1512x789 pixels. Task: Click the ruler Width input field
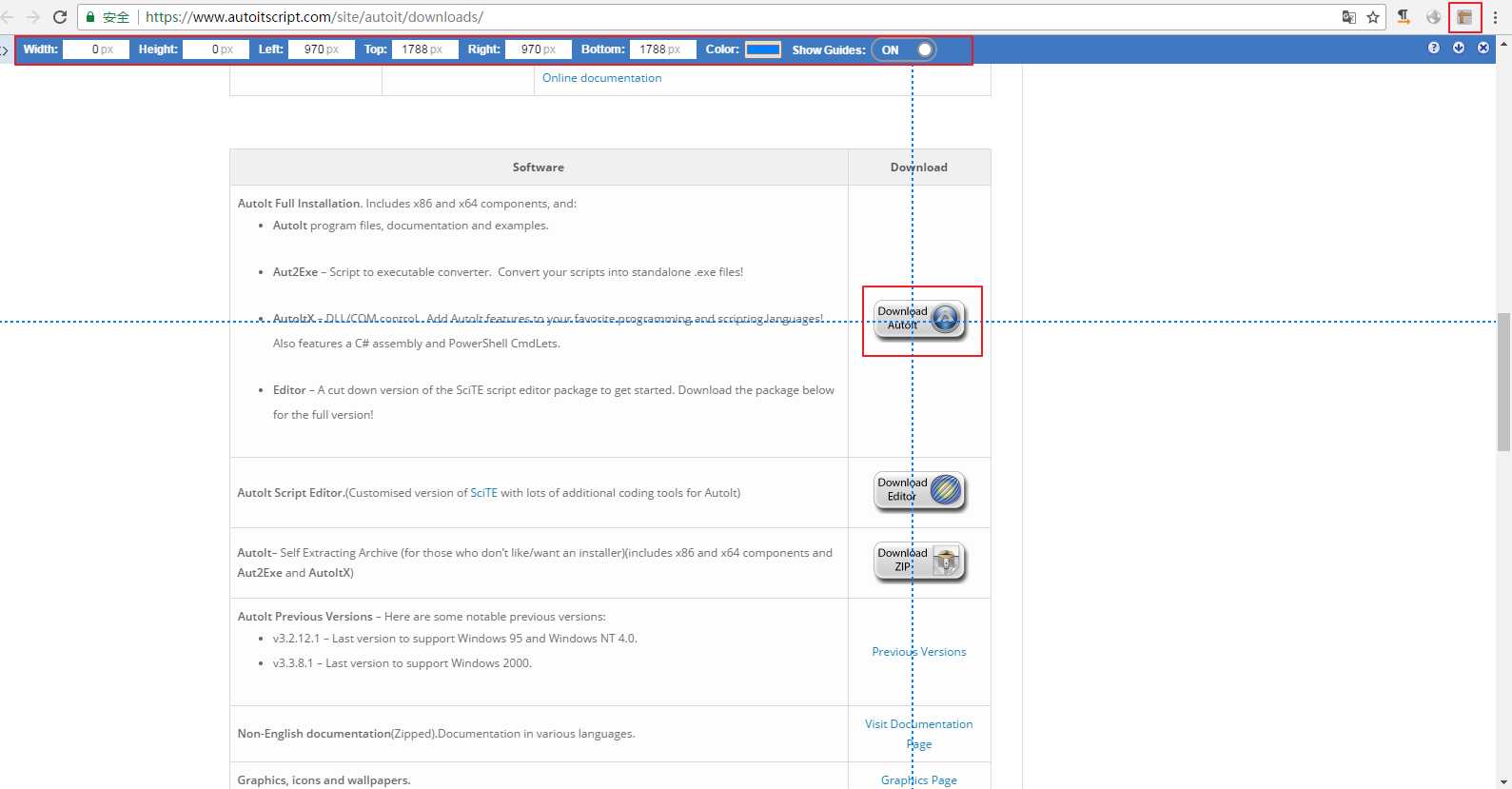point(96,49)
